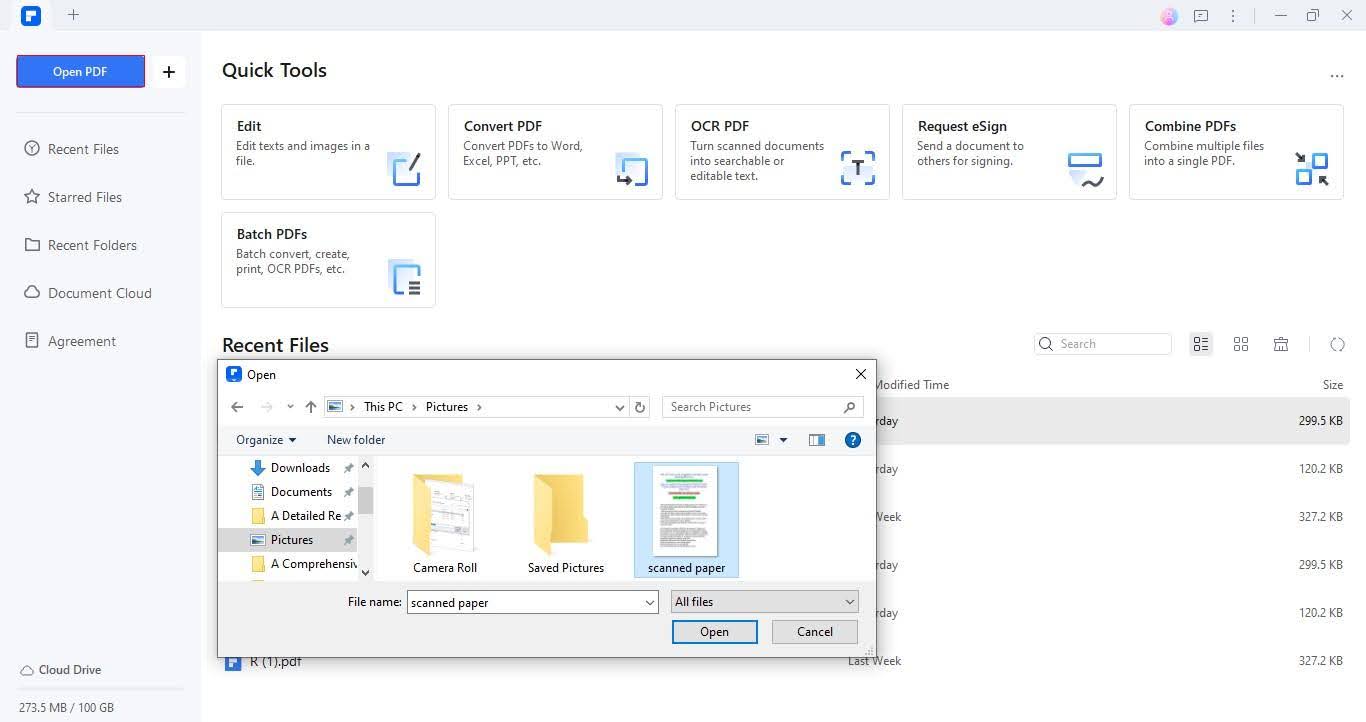
Task: Click the Open button to load scanned paper
Action: click(x=714, y=631)
